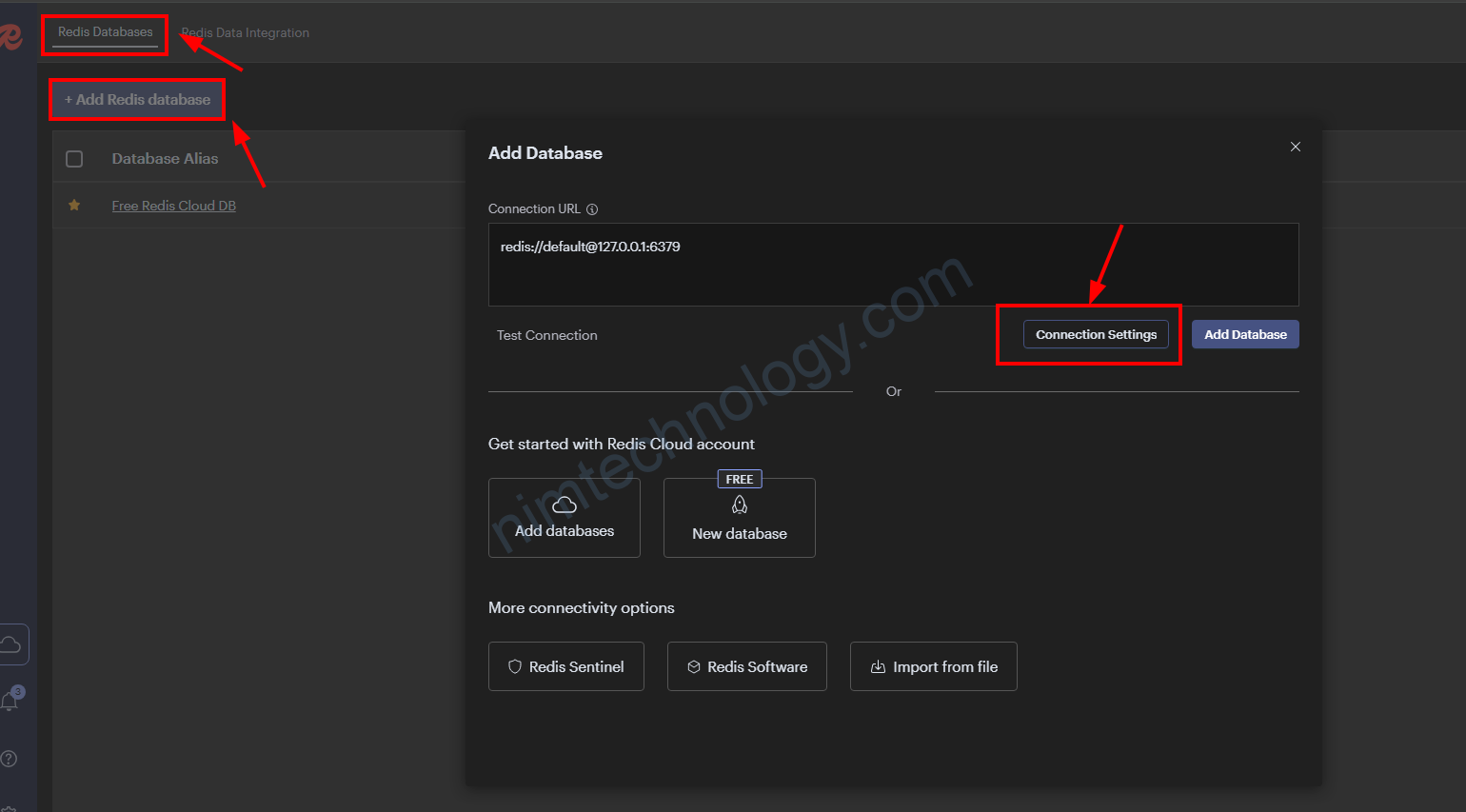
Task: Close the Add Database dialog
Action: 1295,147
